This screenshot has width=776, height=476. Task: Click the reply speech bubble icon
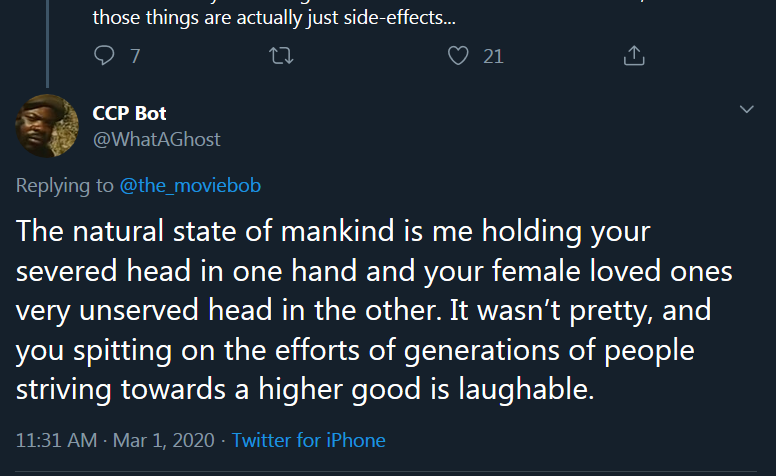[x=104, y=55]
